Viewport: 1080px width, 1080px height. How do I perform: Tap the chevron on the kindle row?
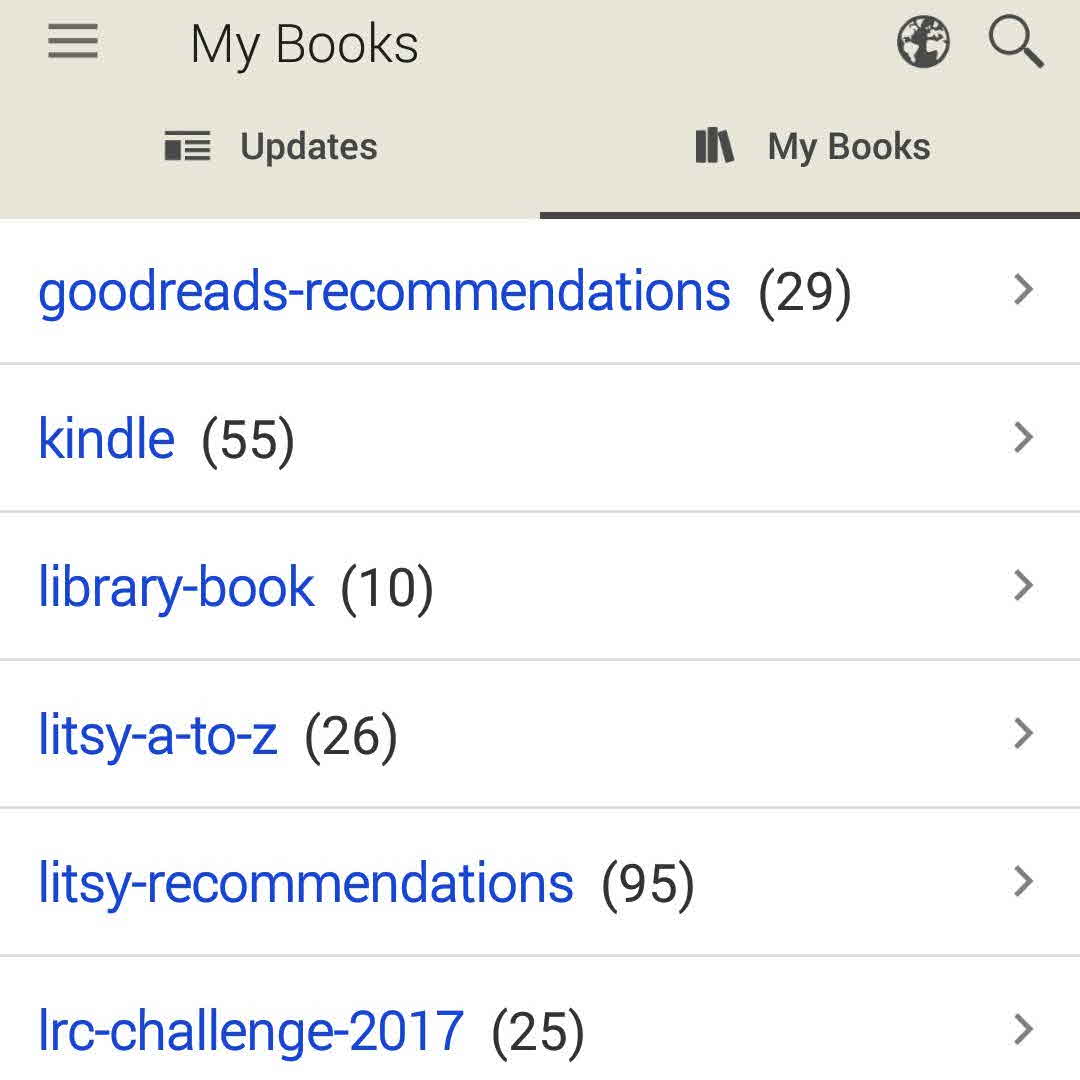1022,438
